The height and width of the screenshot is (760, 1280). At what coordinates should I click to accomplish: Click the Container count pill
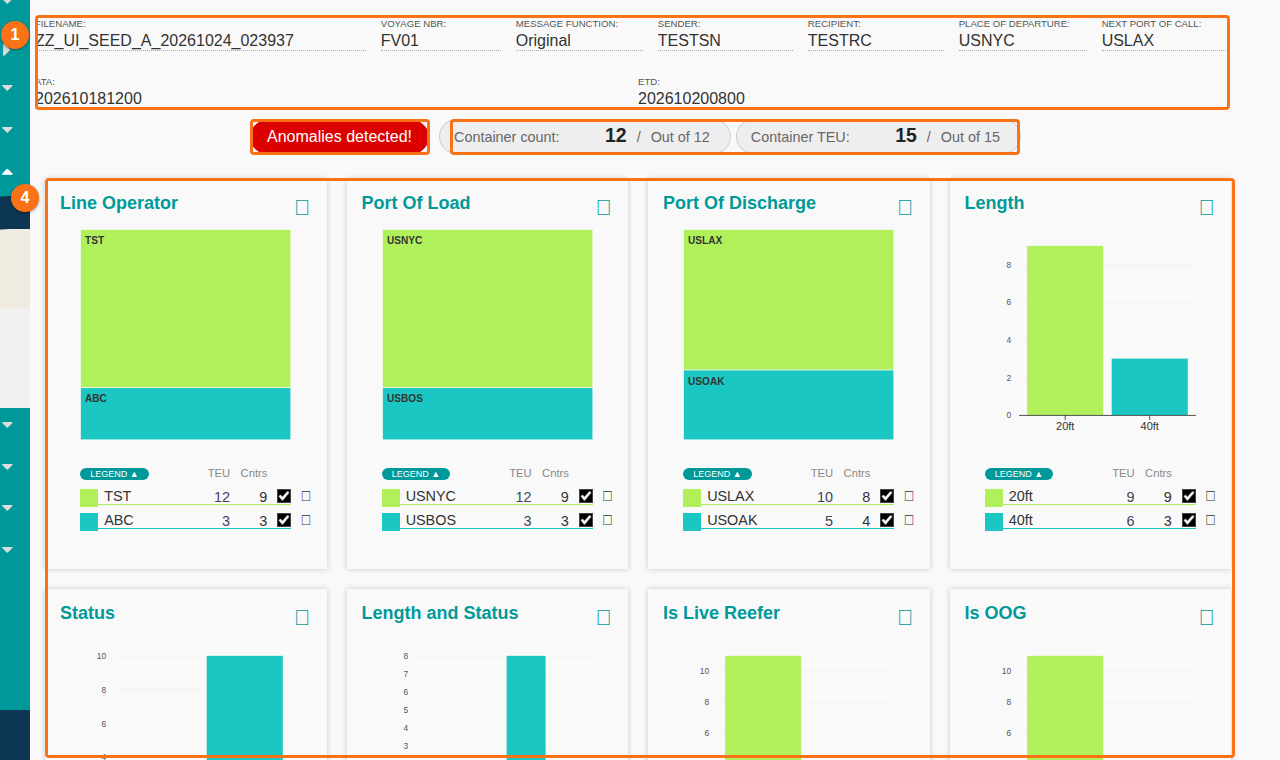[x=587, y=137]
